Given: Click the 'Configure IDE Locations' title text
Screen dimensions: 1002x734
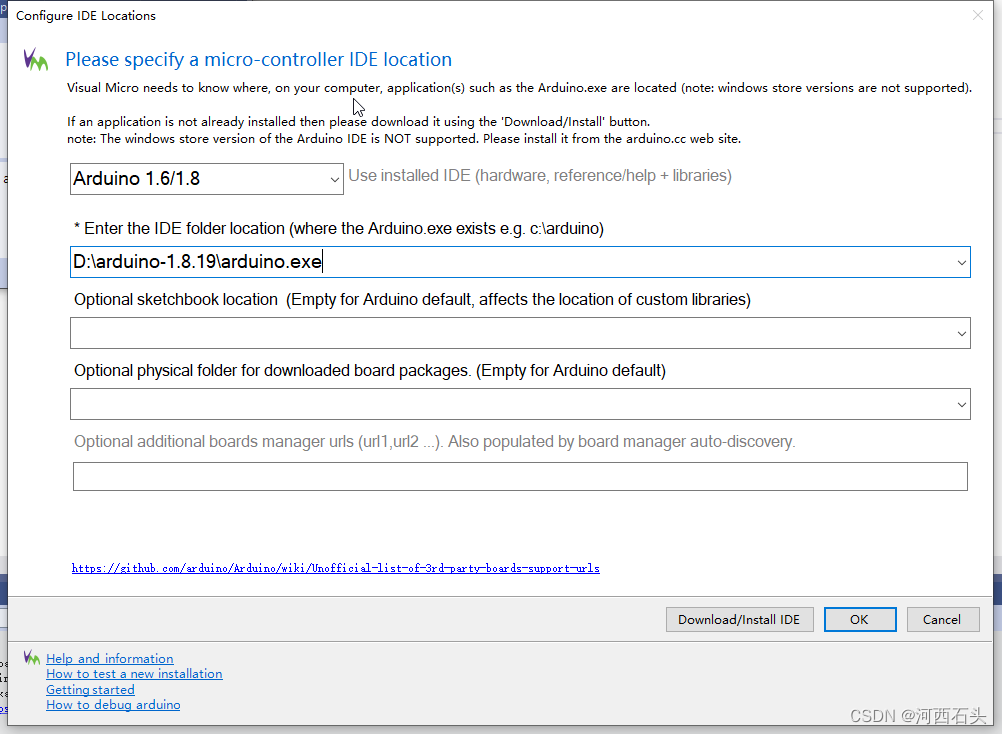Looking at the screenshot, I should (x=86, y=15).
